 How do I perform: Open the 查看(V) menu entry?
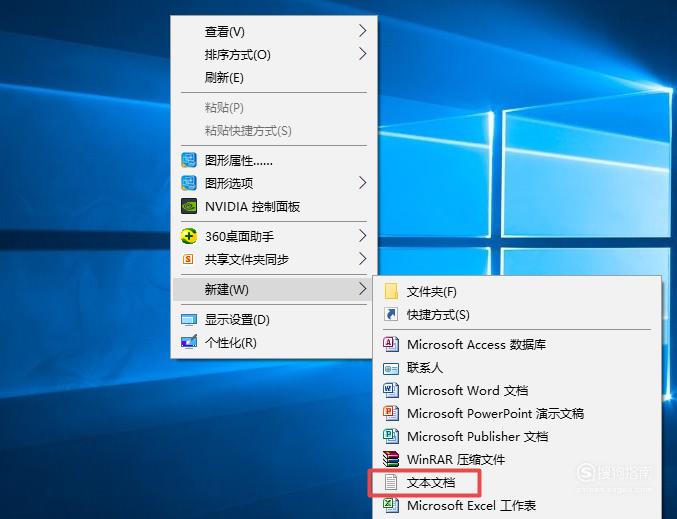[273, 31]
